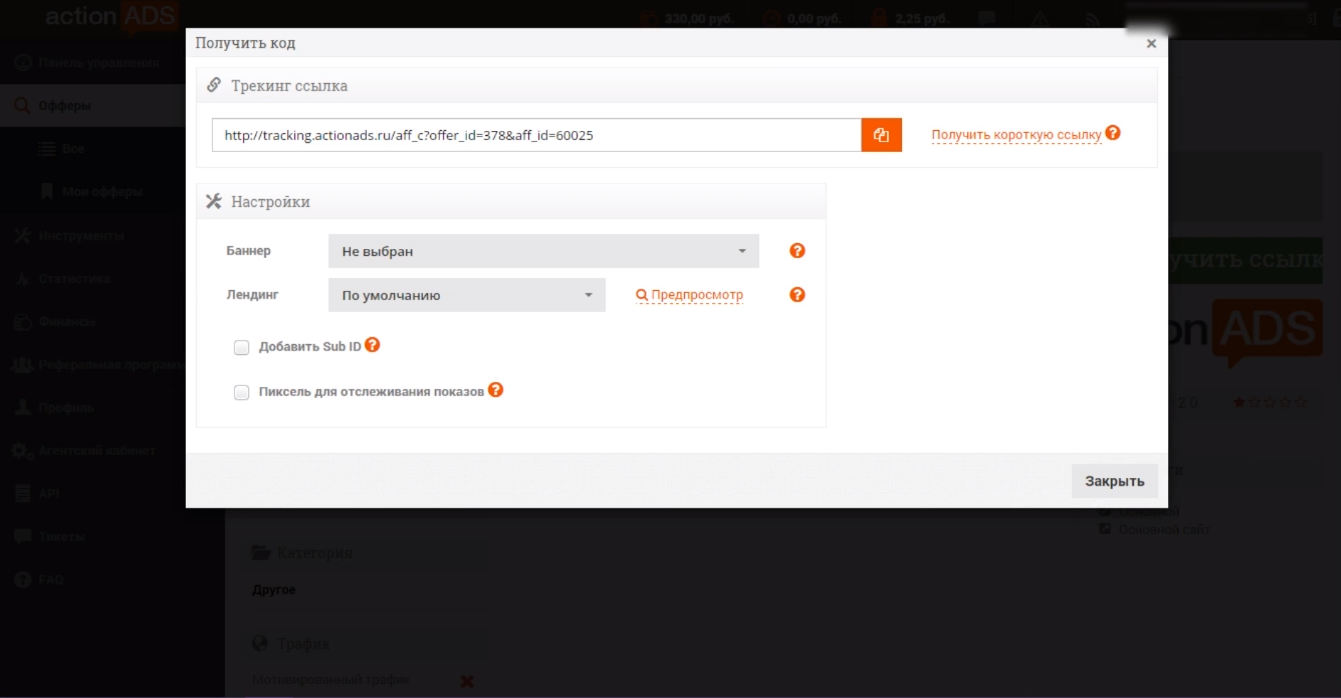The height and width of the screenshot is (698, 1341).
Task: Click the Другое category text
Action: pos(274,590)
